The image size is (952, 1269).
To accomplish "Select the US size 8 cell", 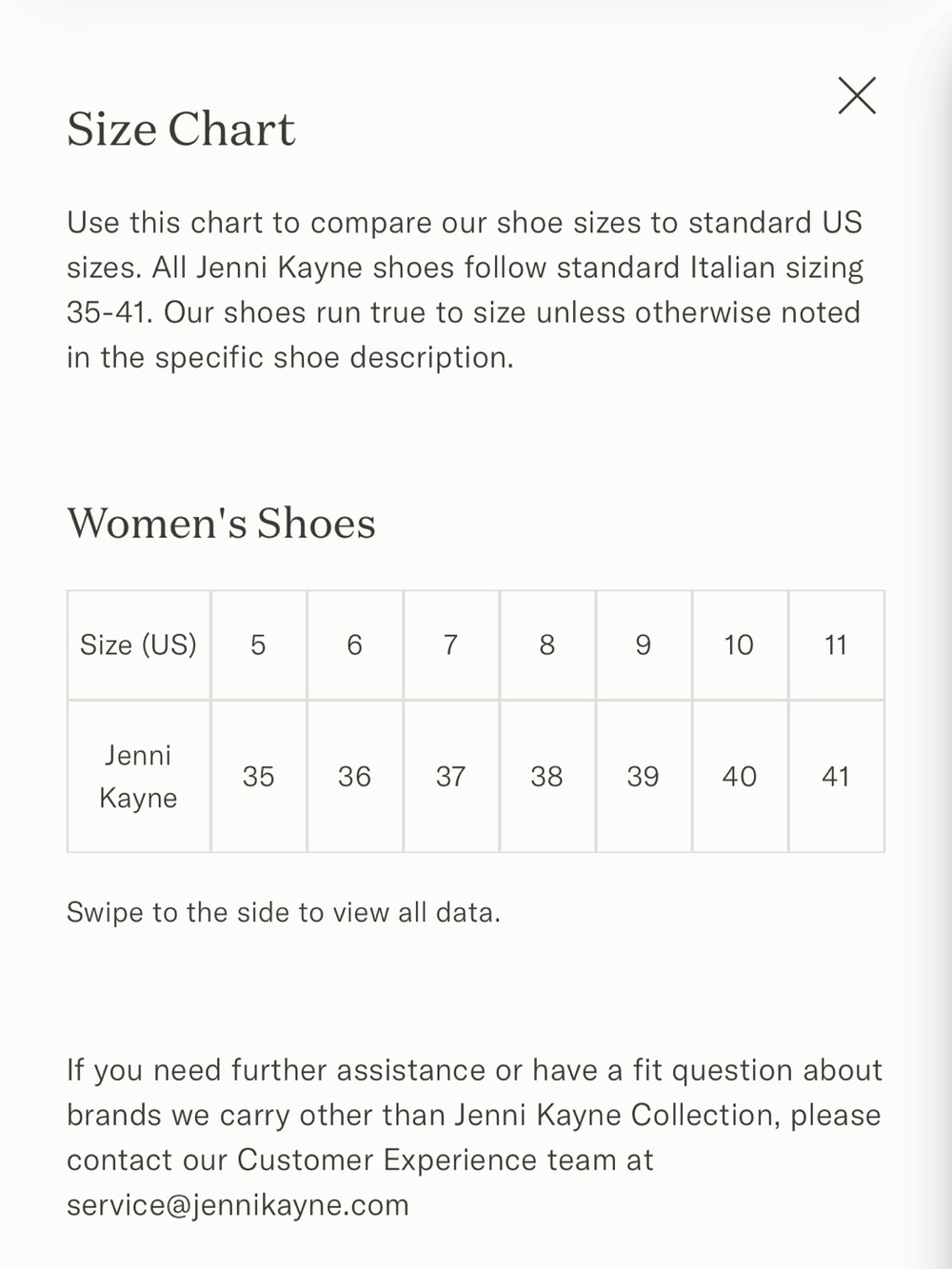I will (547, 645).
